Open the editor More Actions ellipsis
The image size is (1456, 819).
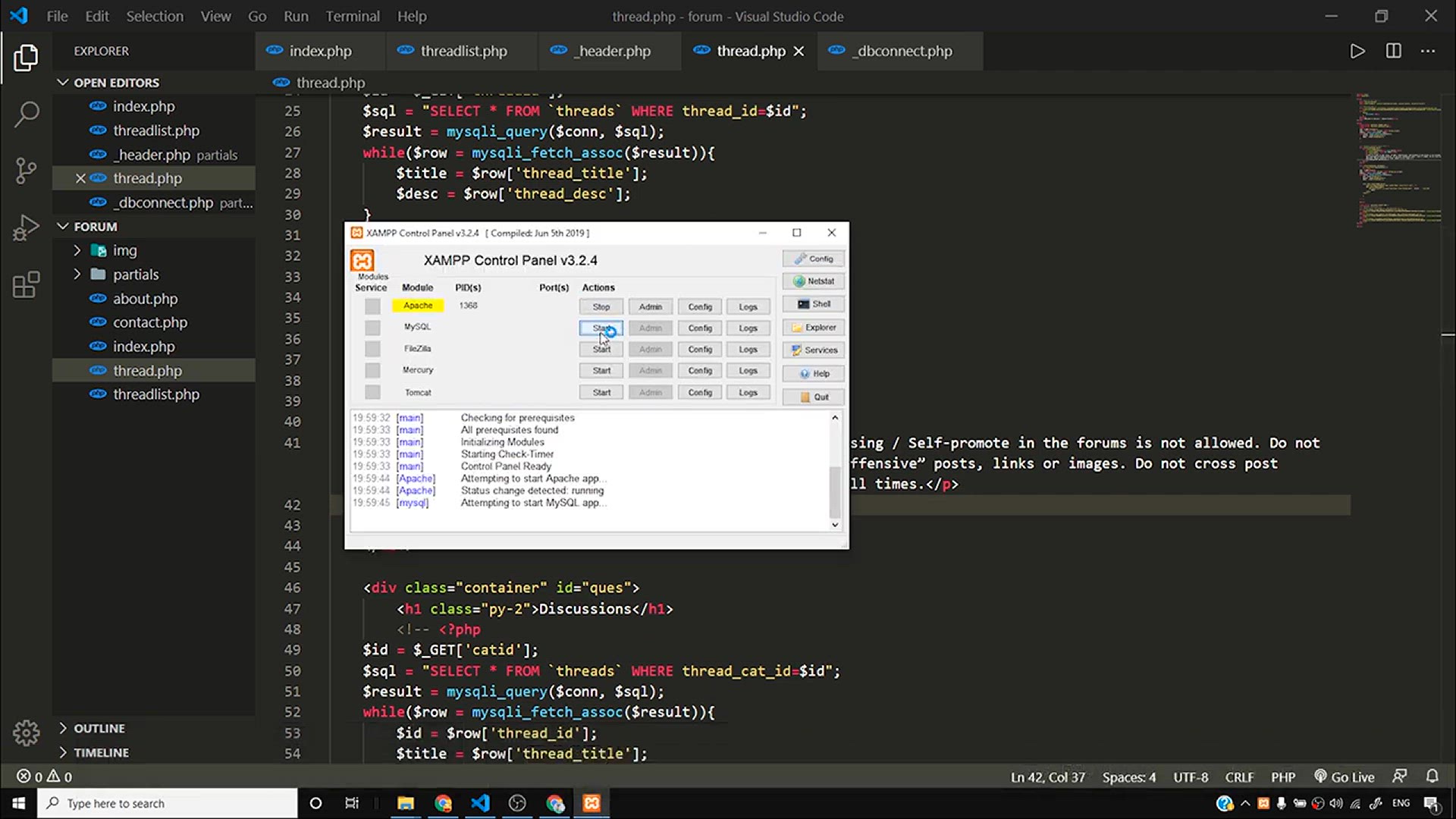1428,51
